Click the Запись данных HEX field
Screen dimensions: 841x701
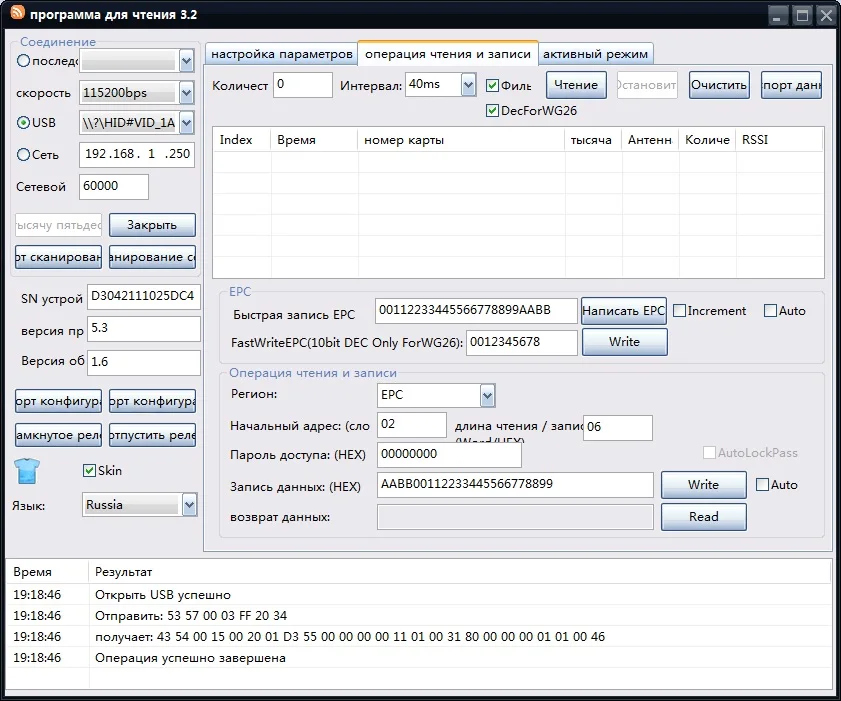pos(515,485)
